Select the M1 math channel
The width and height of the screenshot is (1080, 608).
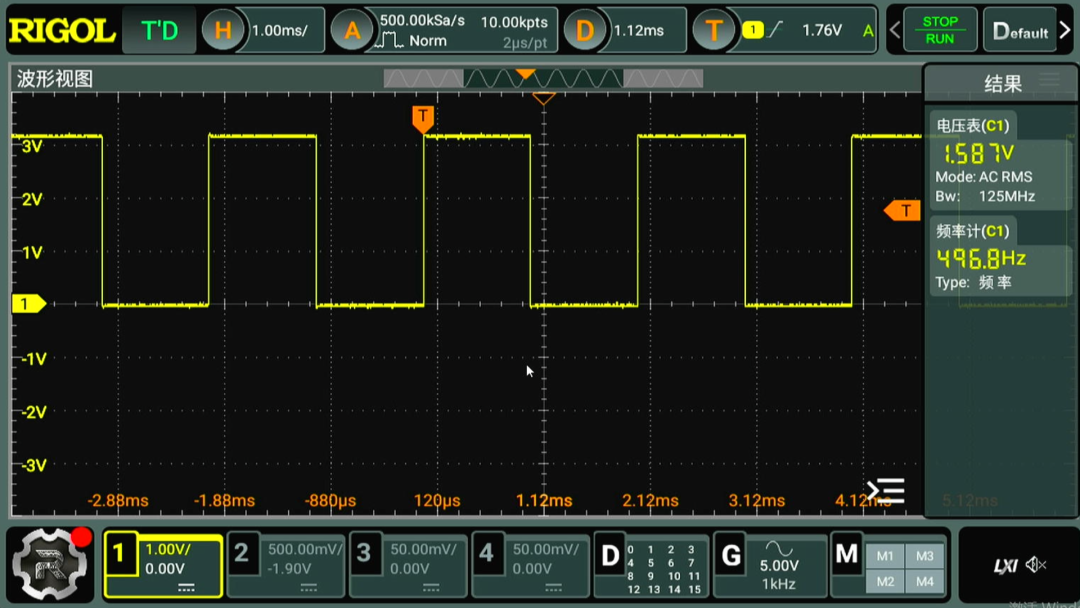pos(885,556)
